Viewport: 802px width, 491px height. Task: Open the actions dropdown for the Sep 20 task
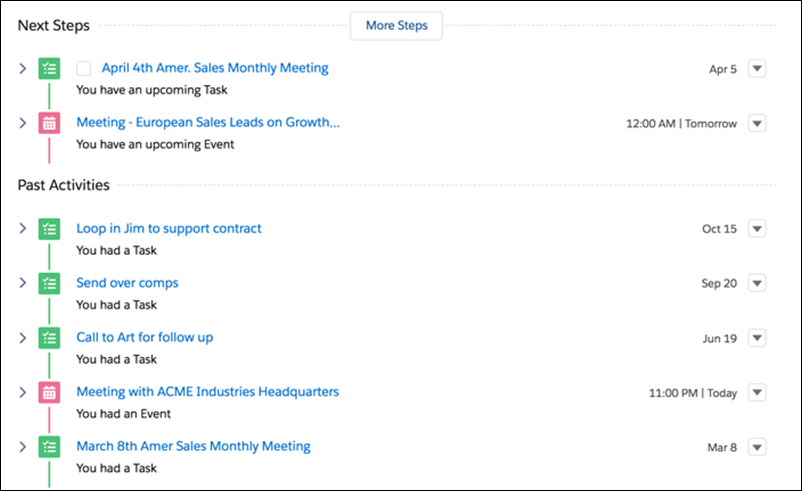[x=757, y=283]
